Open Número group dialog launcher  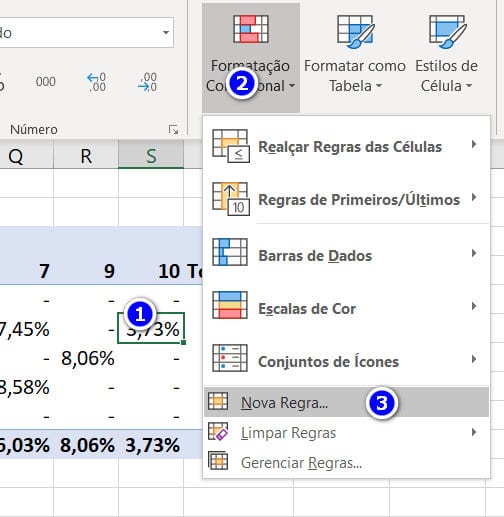(173, 129)
